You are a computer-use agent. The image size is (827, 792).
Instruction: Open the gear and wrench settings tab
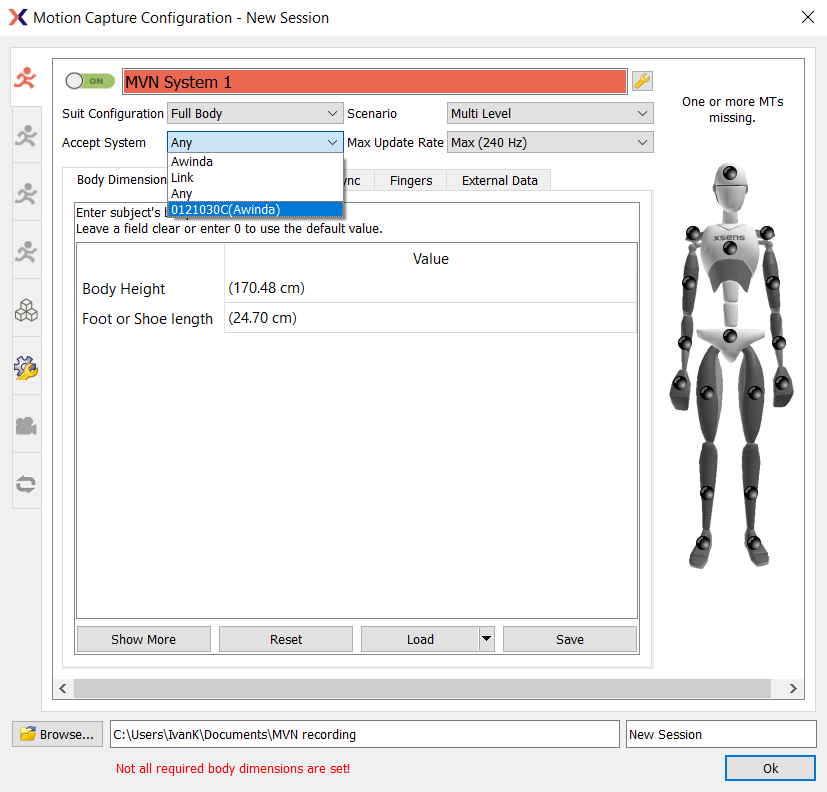pyautogui.click(x=26, y=368)
